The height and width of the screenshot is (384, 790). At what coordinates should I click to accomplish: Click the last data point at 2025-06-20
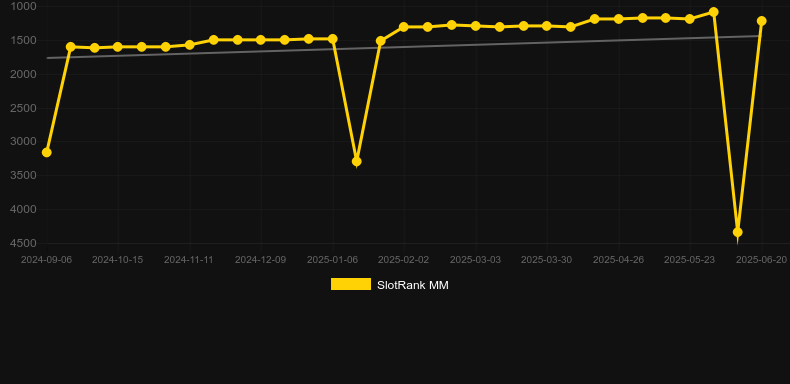[761, 21]
